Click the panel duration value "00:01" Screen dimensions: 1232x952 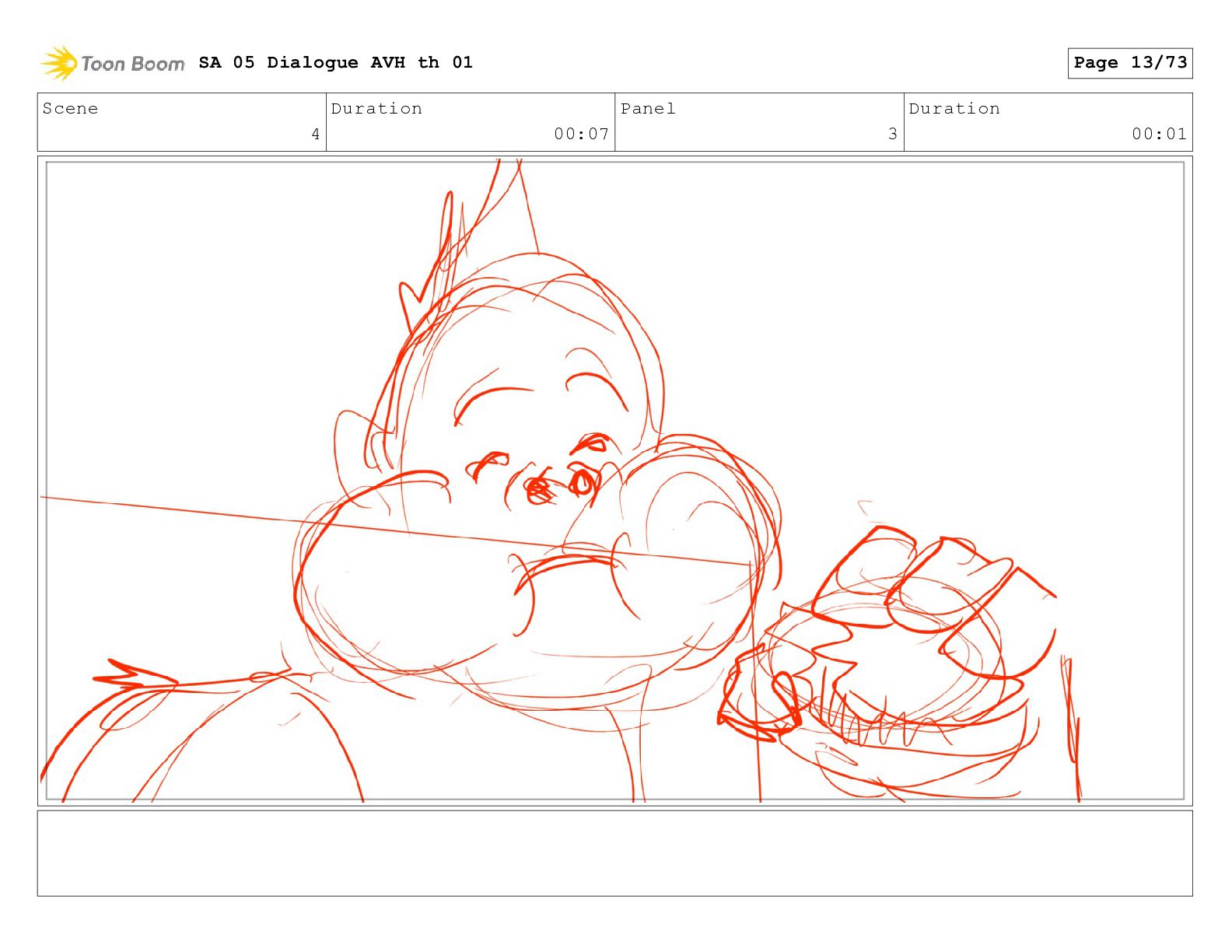1159,134
